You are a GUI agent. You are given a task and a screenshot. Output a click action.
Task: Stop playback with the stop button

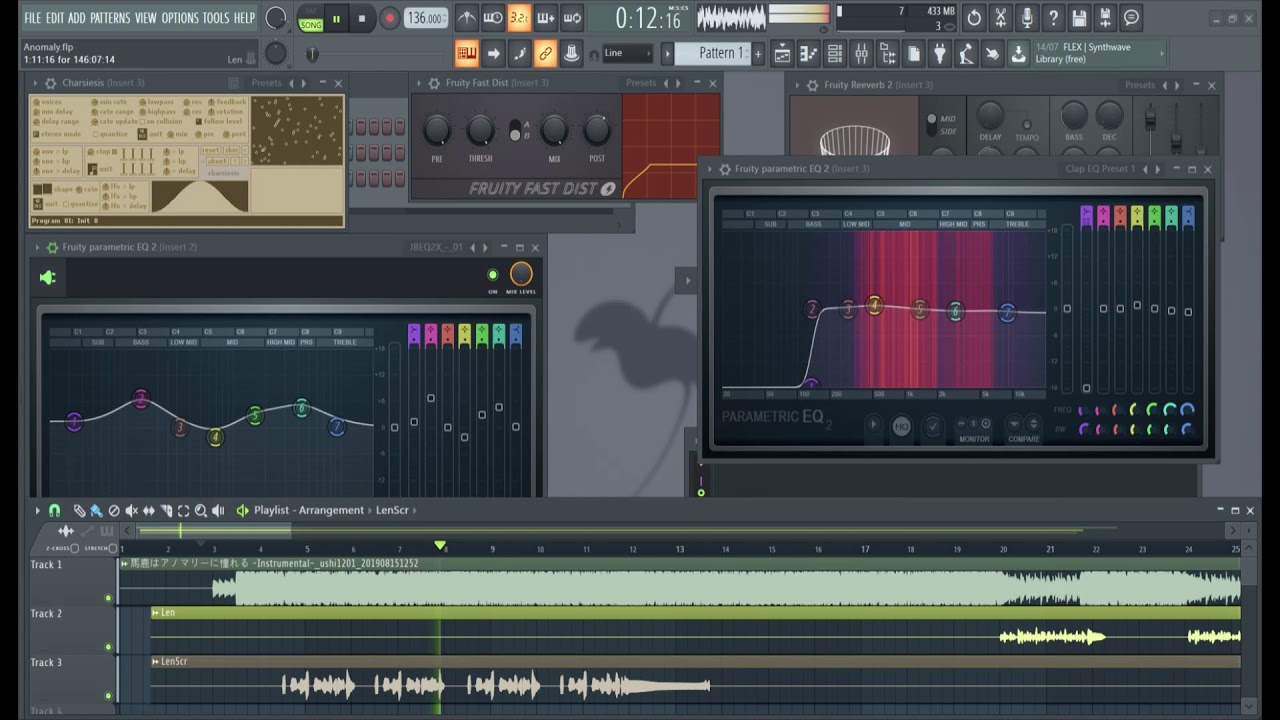tap(361, 18)
